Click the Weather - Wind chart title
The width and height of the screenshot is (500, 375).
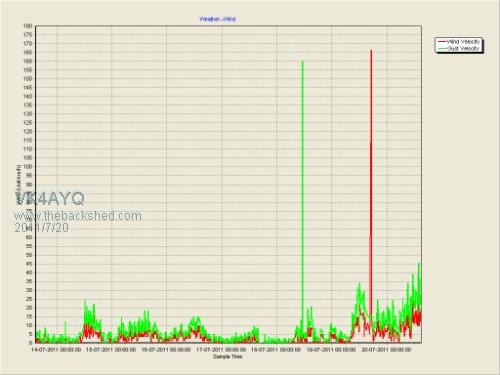click(218, 19)
